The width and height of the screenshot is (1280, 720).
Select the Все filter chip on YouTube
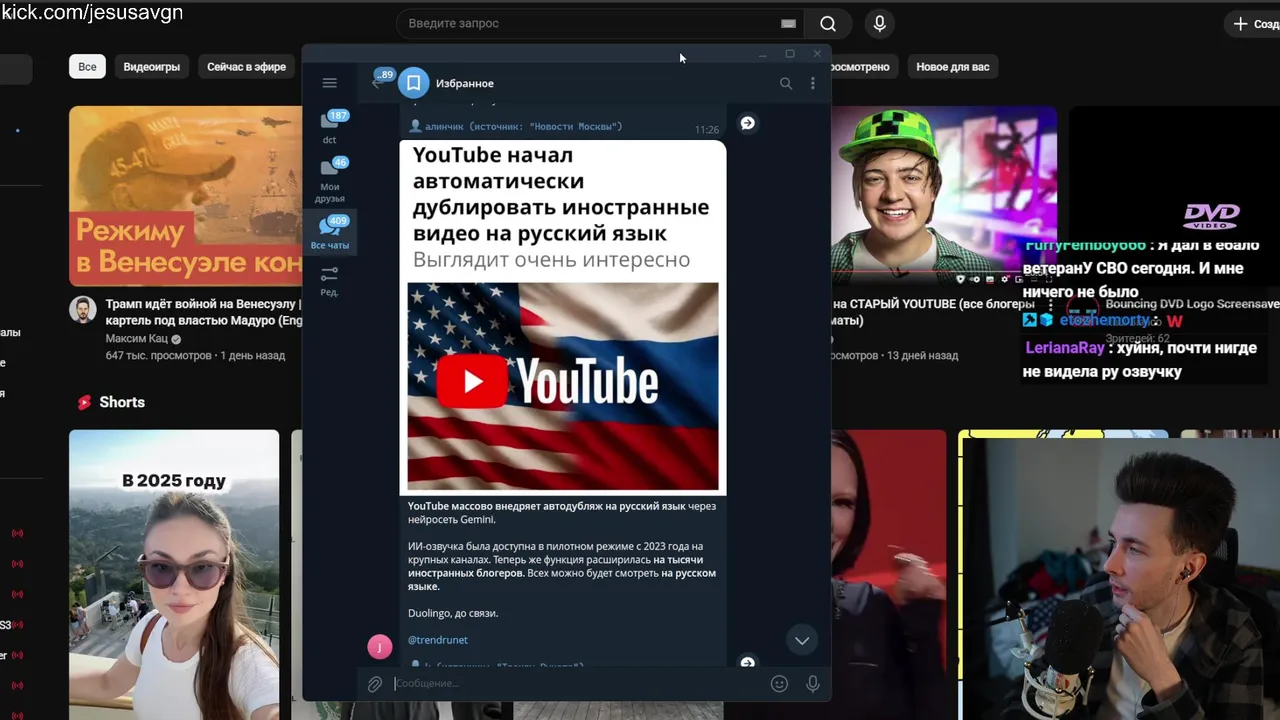tap(87, 67)
